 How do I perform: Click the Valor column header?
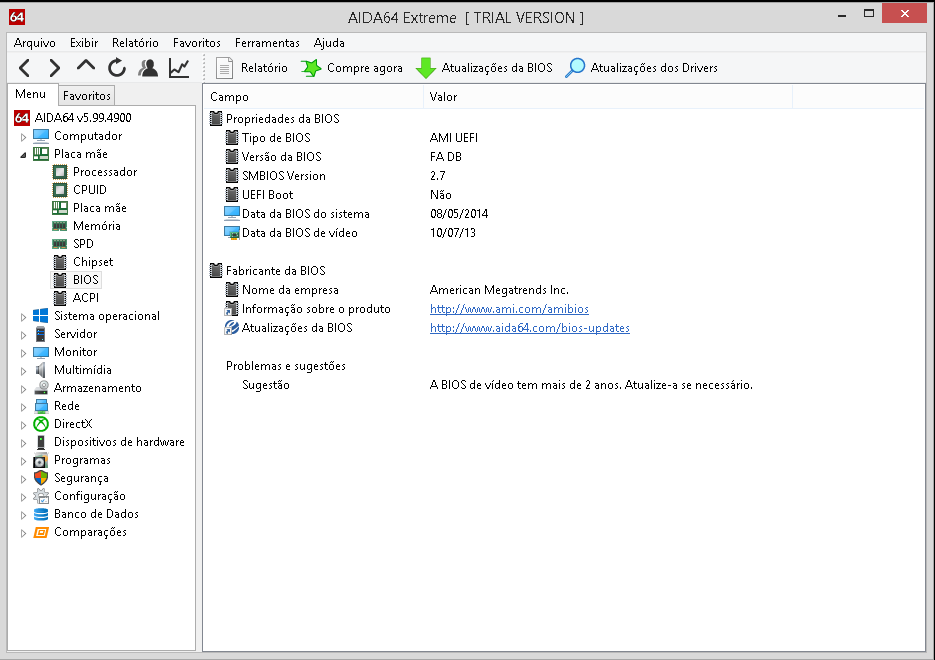click(608, 97)
